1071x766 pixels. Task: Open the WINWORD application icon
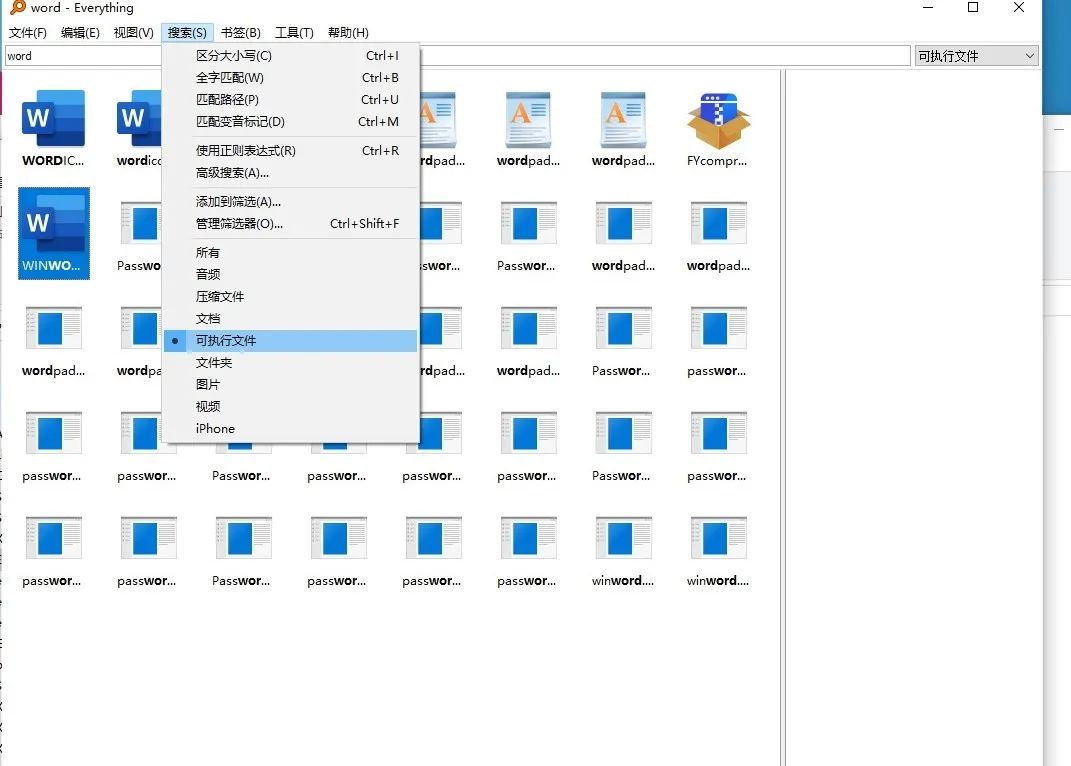[x=53, y=233]
